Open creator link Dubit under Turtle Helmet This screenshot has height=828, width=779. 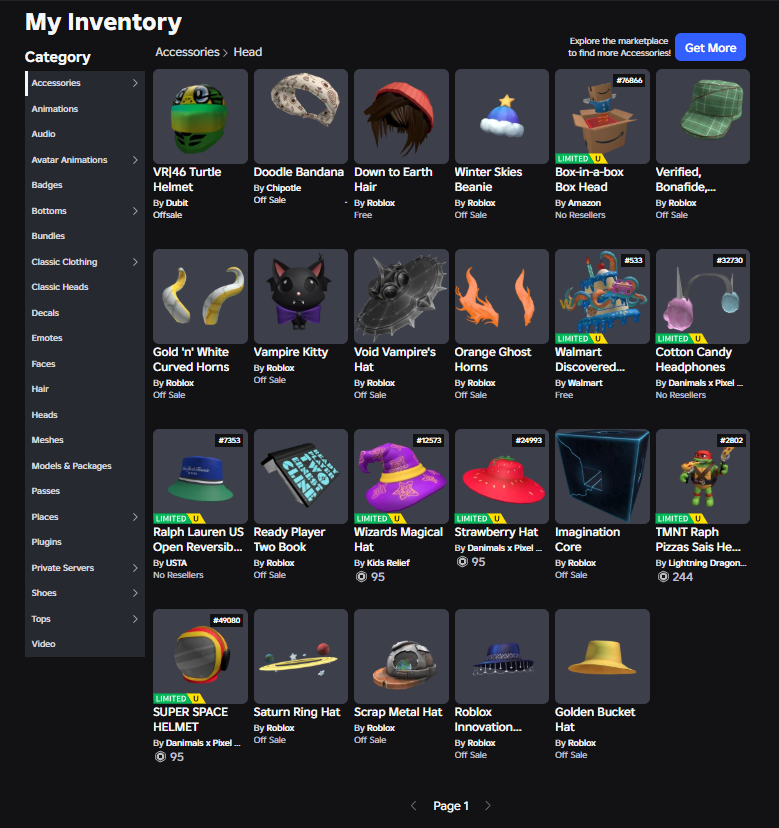177,203
